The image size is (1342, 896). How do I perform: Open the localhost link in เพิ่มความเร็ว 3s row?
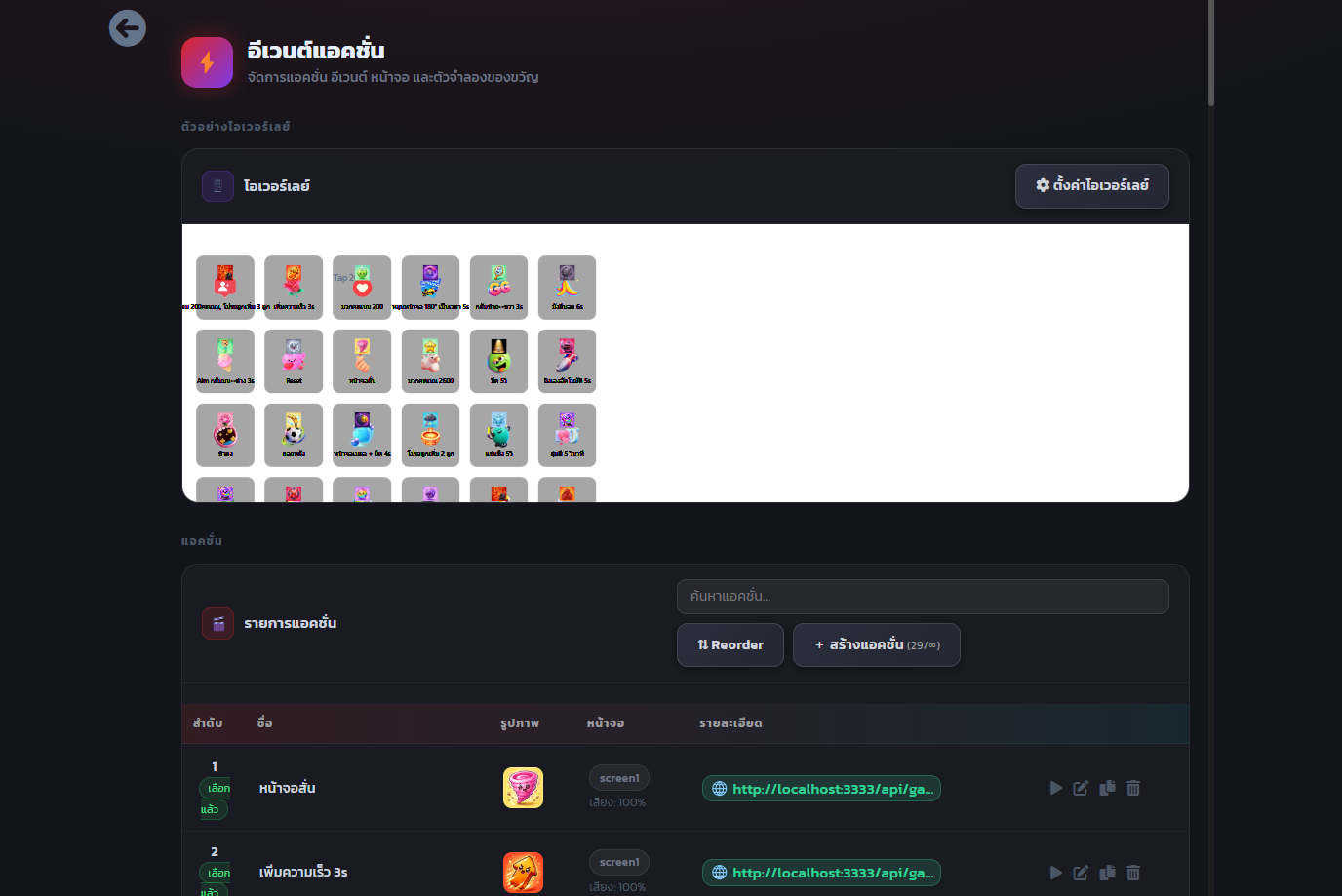pyautogui.click(x=821, y=873)
